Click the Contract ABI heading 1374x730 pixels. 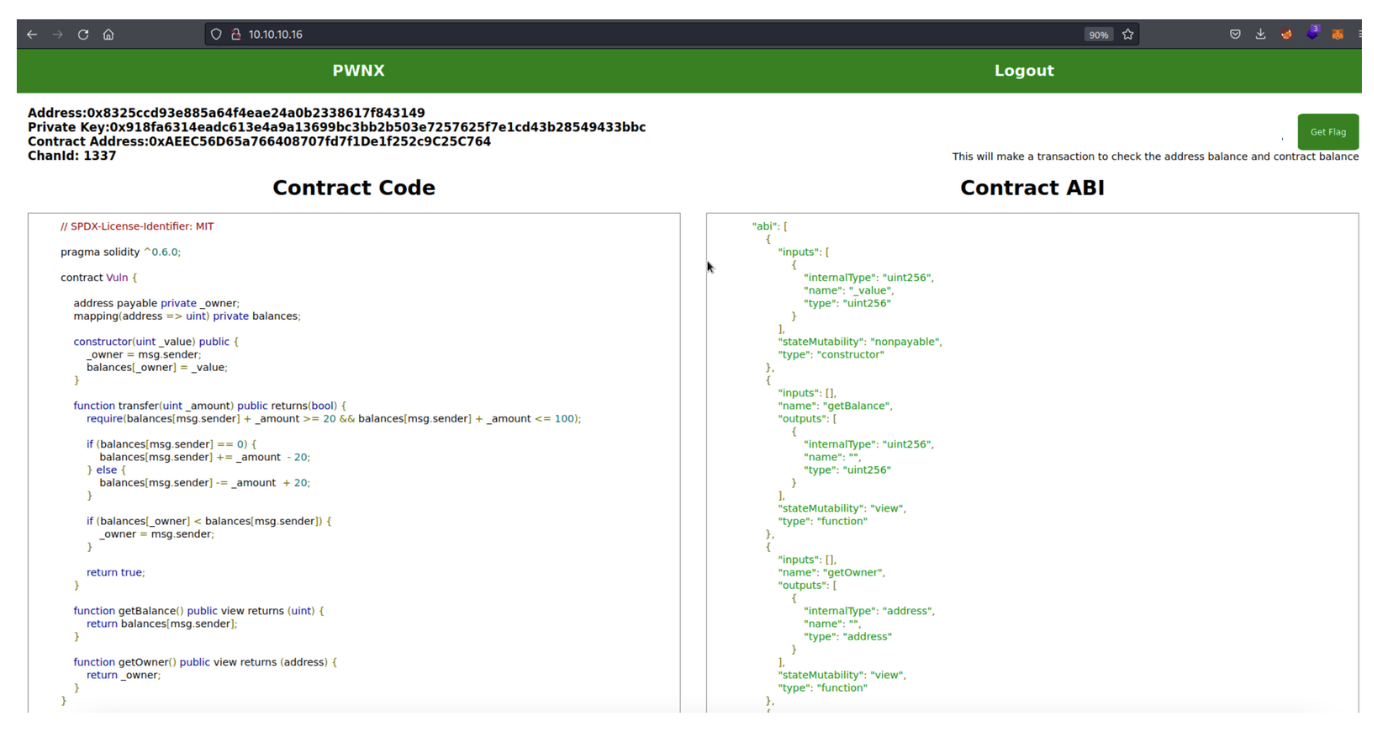(x=1032, y=188)
